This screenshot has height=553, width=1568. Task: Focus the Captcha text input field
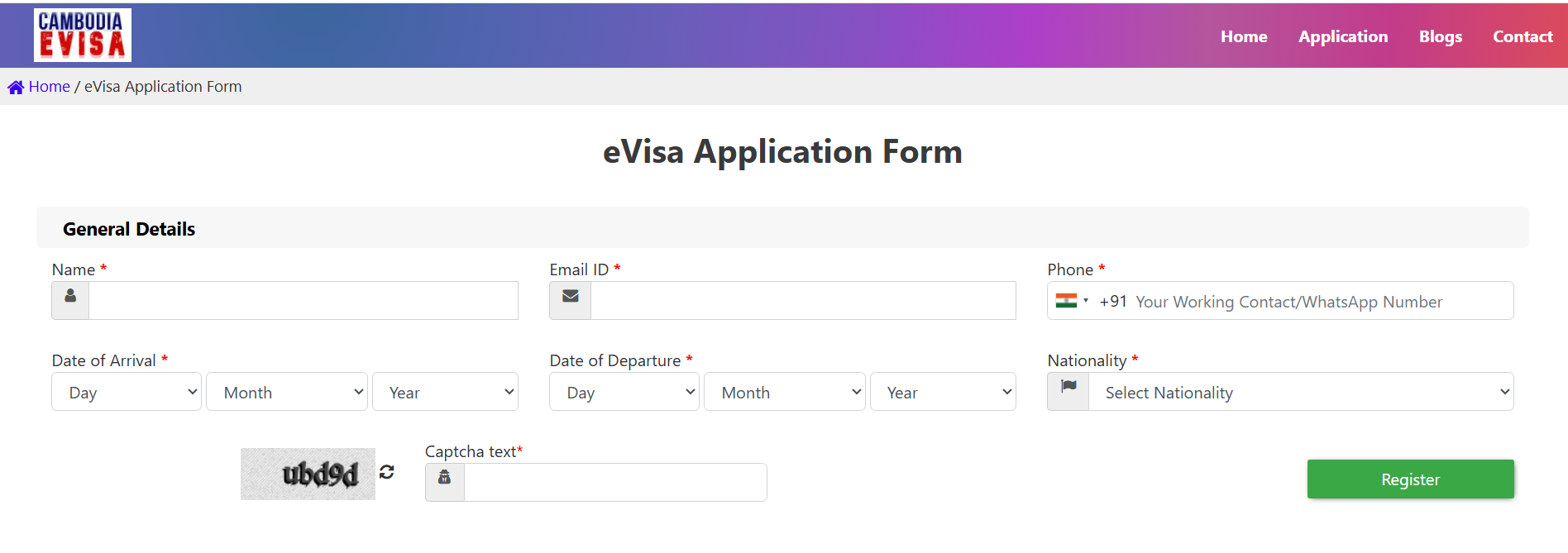(615, 482)
